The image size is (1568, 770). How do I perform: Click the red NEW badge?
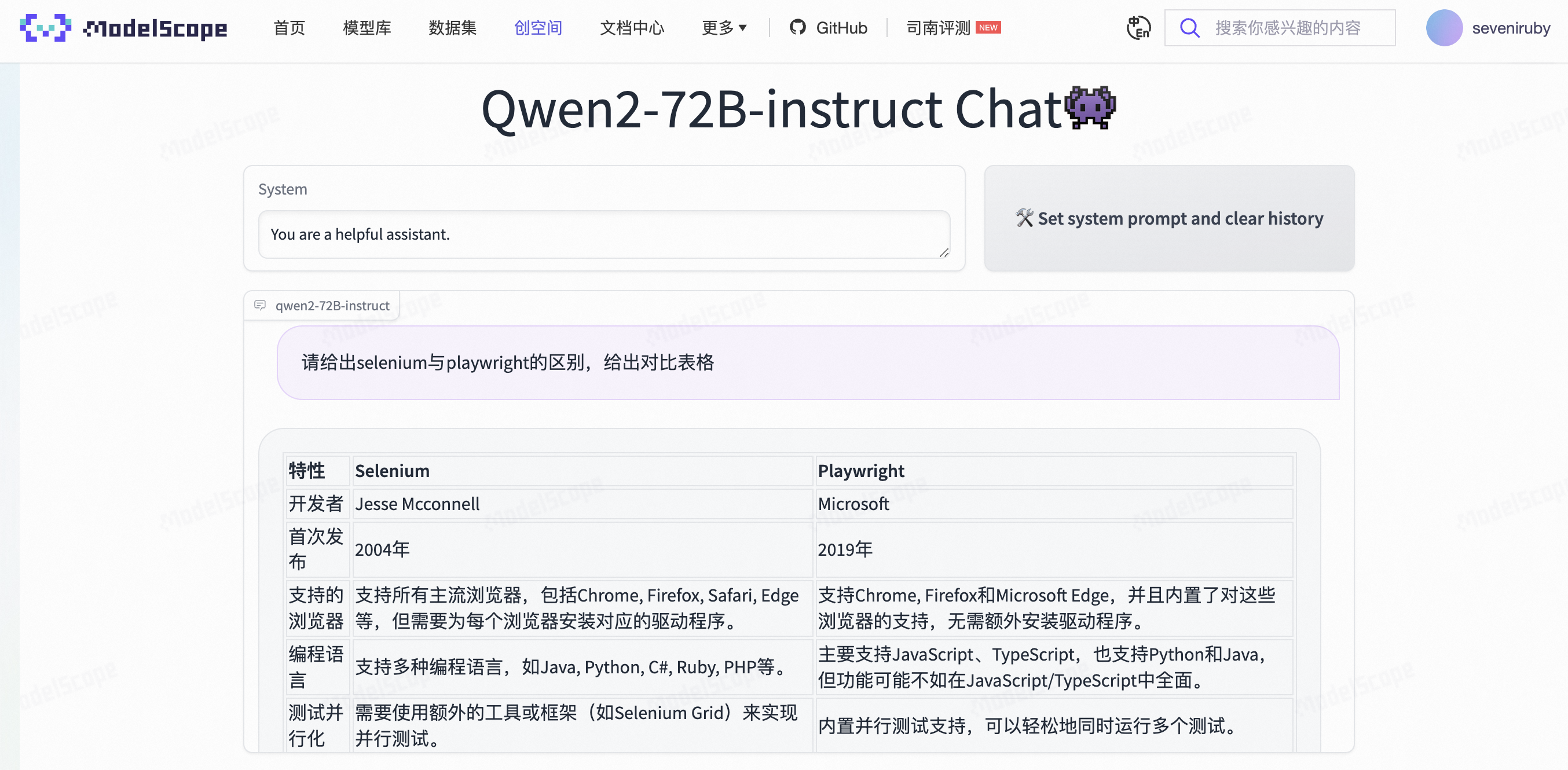click(x=988, y=27)
